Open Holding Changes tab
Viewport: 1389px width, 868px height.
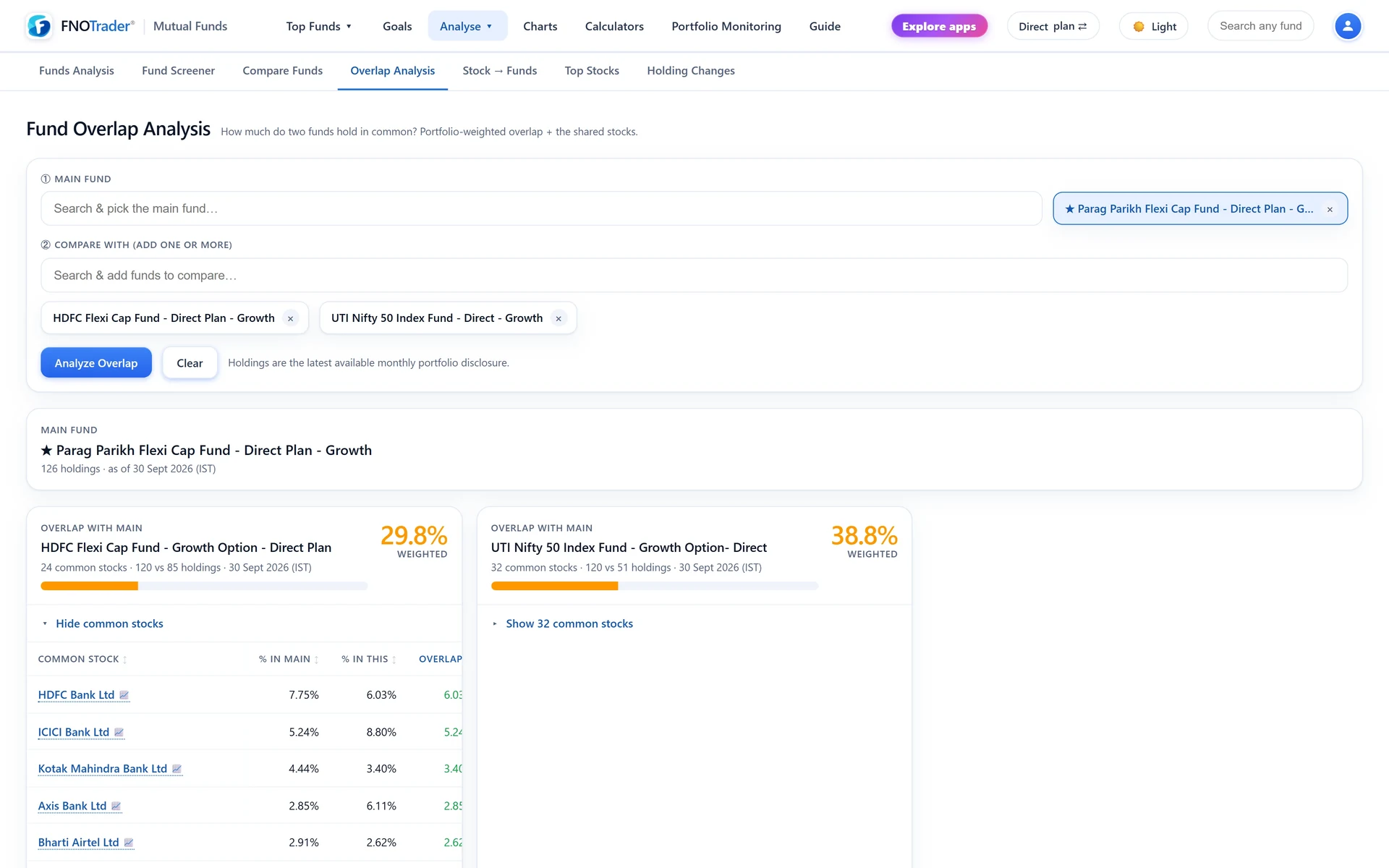pyautogui.click(x=691, y=71)
